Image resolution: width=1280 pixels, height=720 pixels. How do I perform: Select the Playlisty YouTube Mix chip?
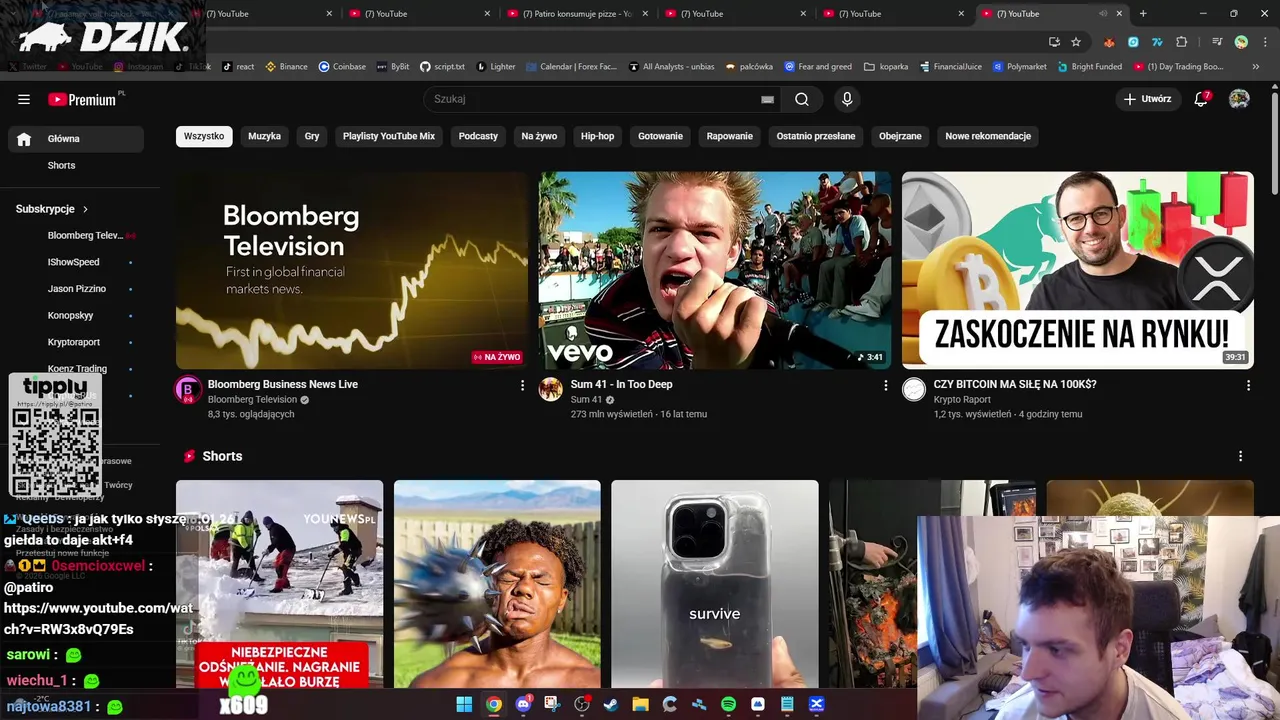389,136
